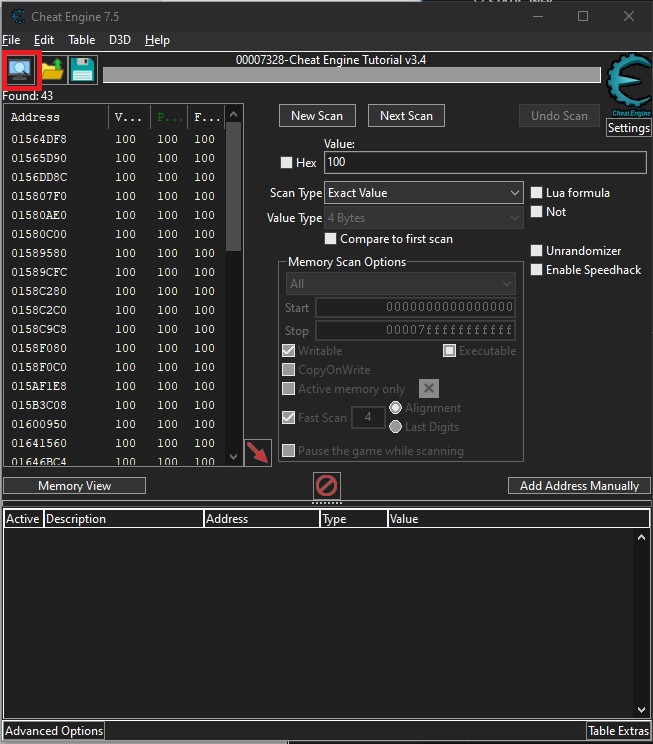The width and height of the screenshot is (653, 744).
Task: Click into the scan Value input field
Action: [x=485, y=162]
